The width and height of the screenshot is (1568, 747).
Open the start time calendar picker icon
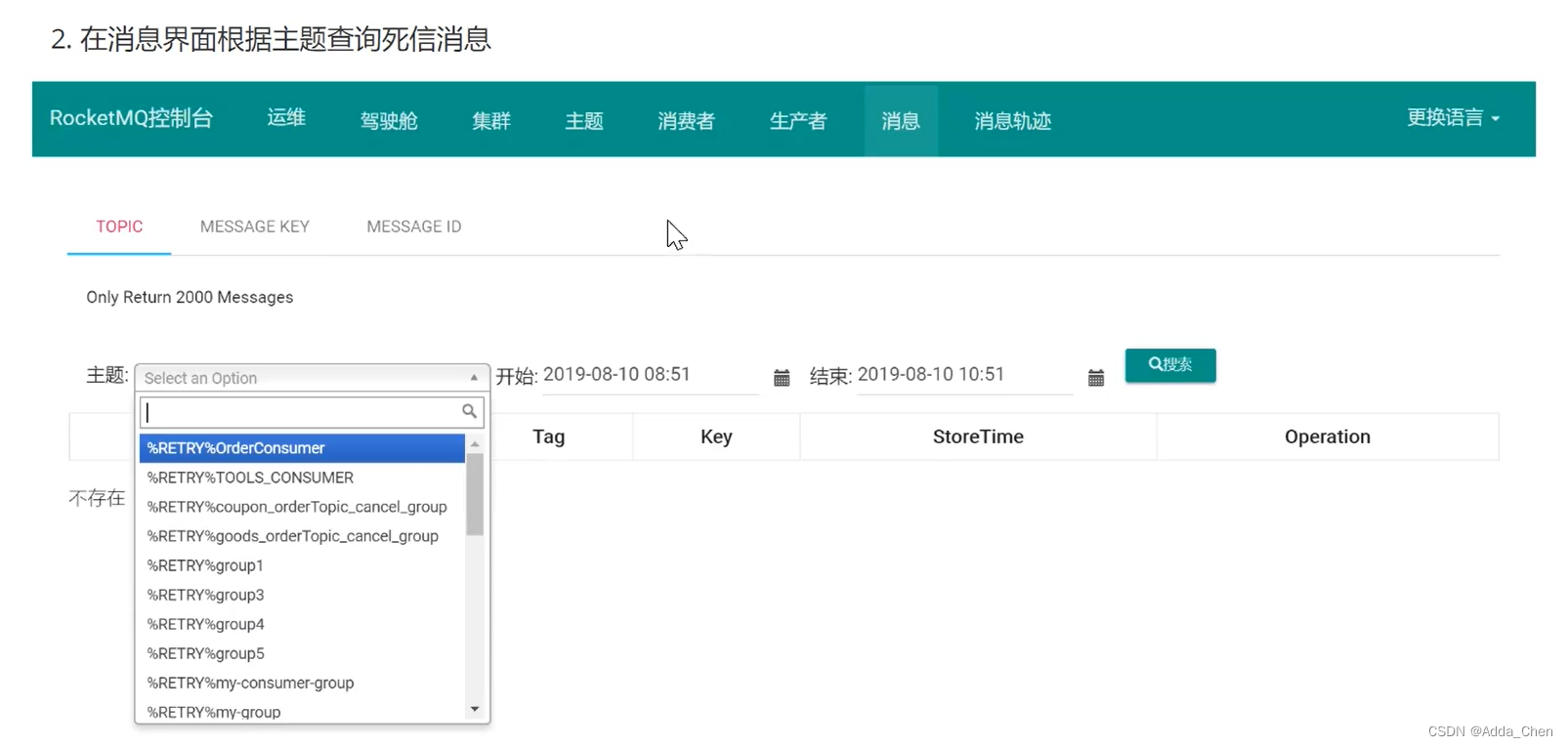(x=782, y=378)
